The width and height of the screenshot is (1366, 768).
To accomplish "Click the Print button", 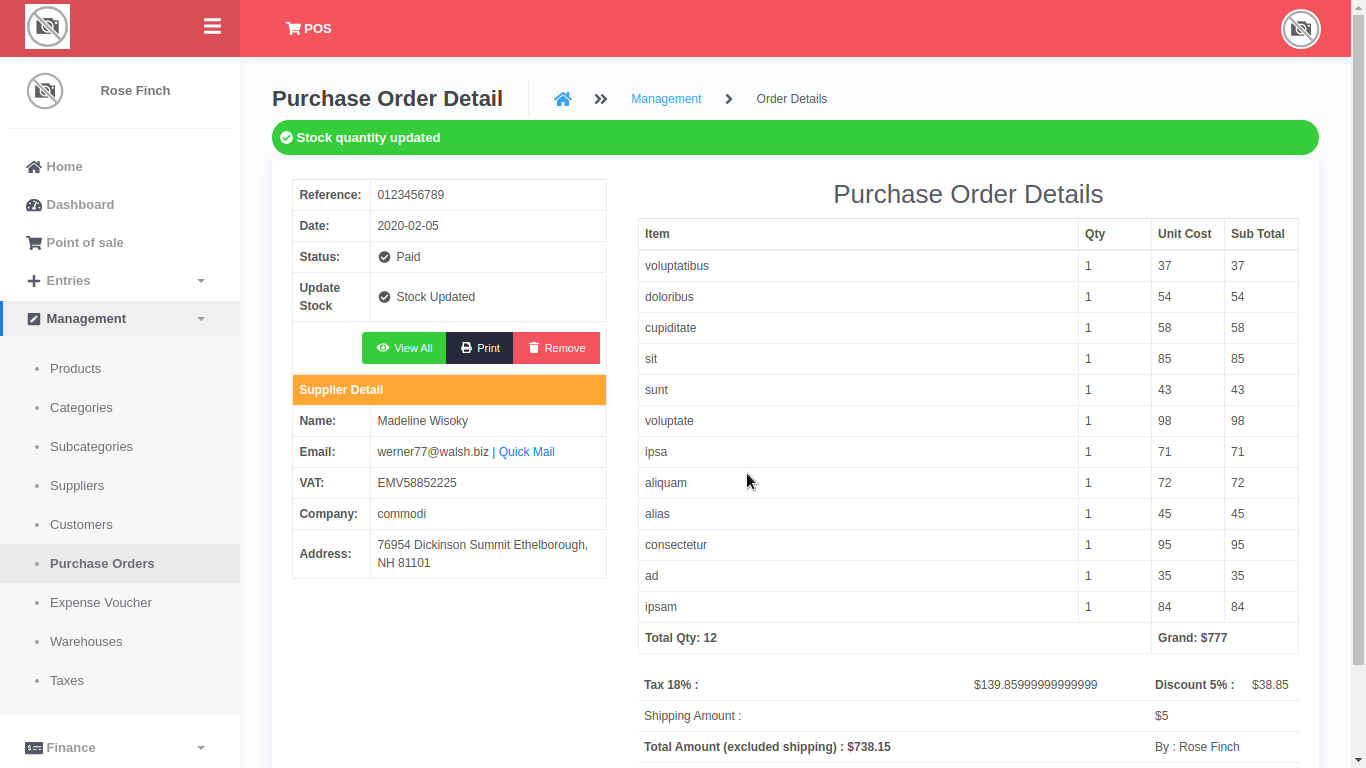I will (479, 347).
